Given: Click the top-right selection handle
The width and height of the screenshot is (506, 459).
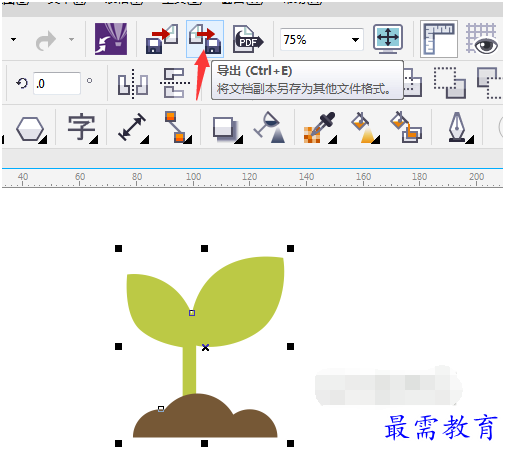Looking at the screenshot, I should pos(290,248).
